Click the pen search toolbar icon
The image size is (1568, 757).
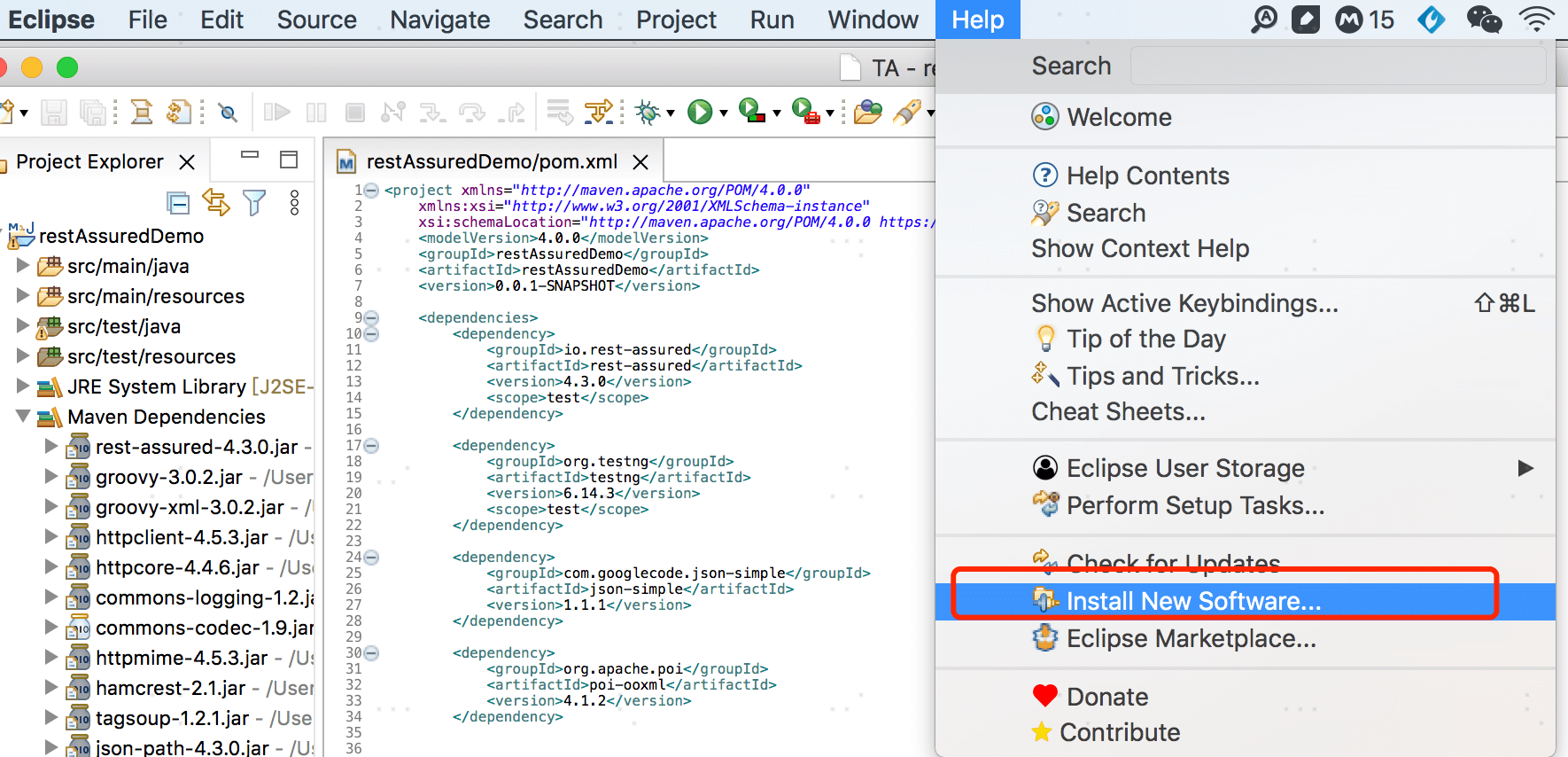pos(907,112)
